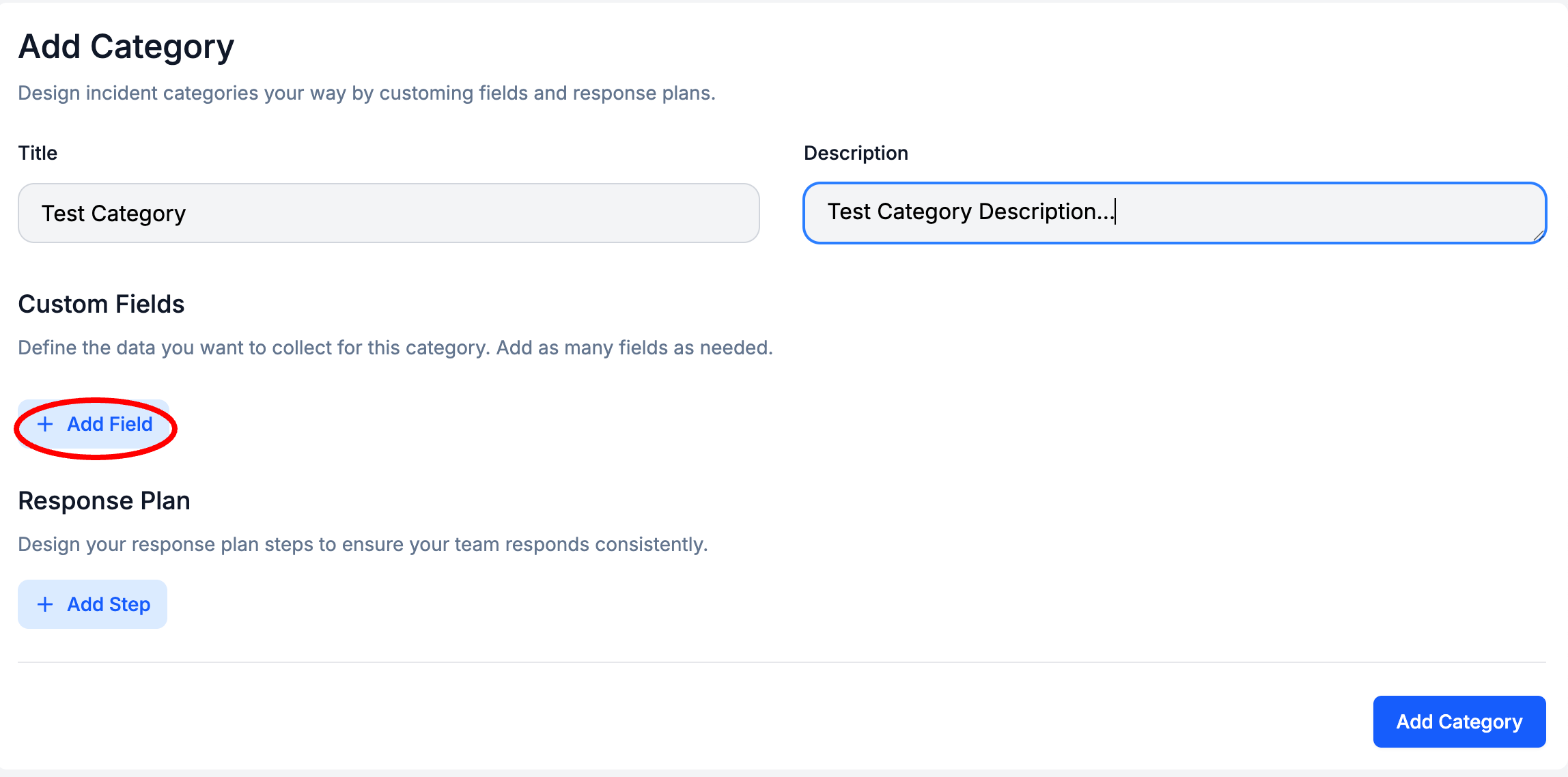
Task: Click the 'Define the data you want' helper text
Action: click(x=395, y=348)
